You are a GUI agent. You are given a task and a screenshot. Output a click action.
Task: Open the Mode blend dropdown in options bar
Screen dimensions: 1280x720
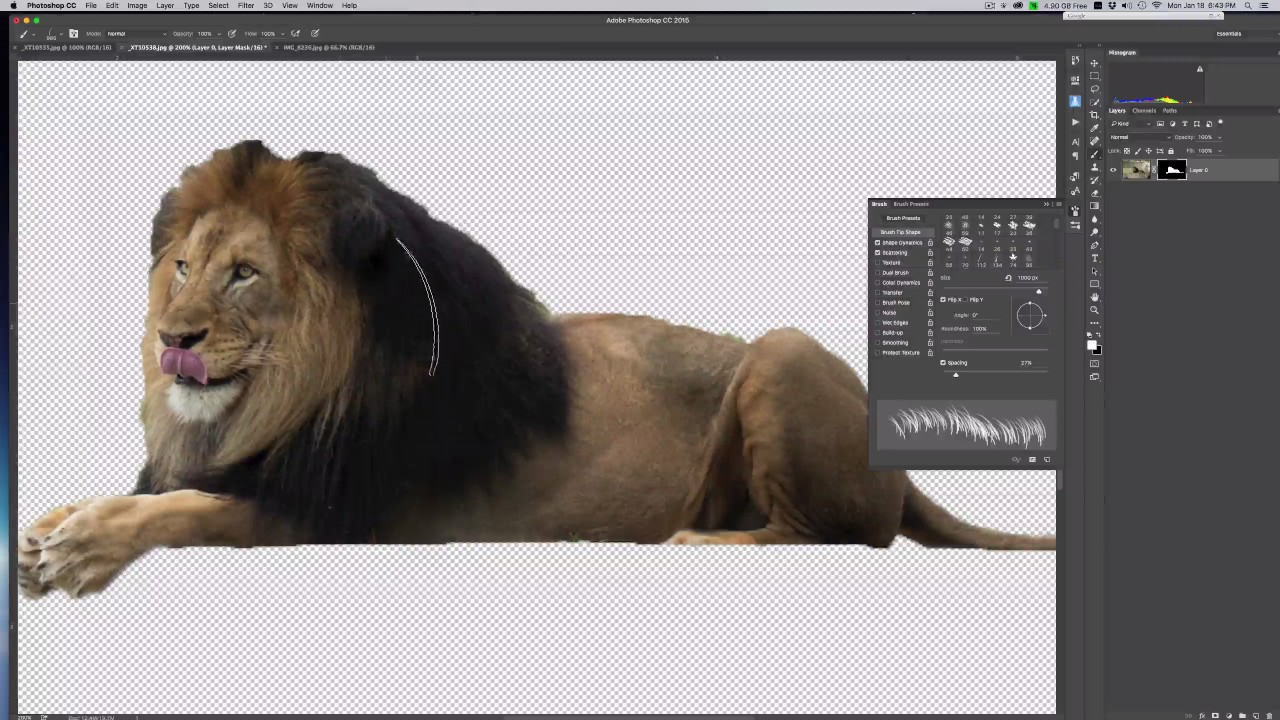coord(136,33)
